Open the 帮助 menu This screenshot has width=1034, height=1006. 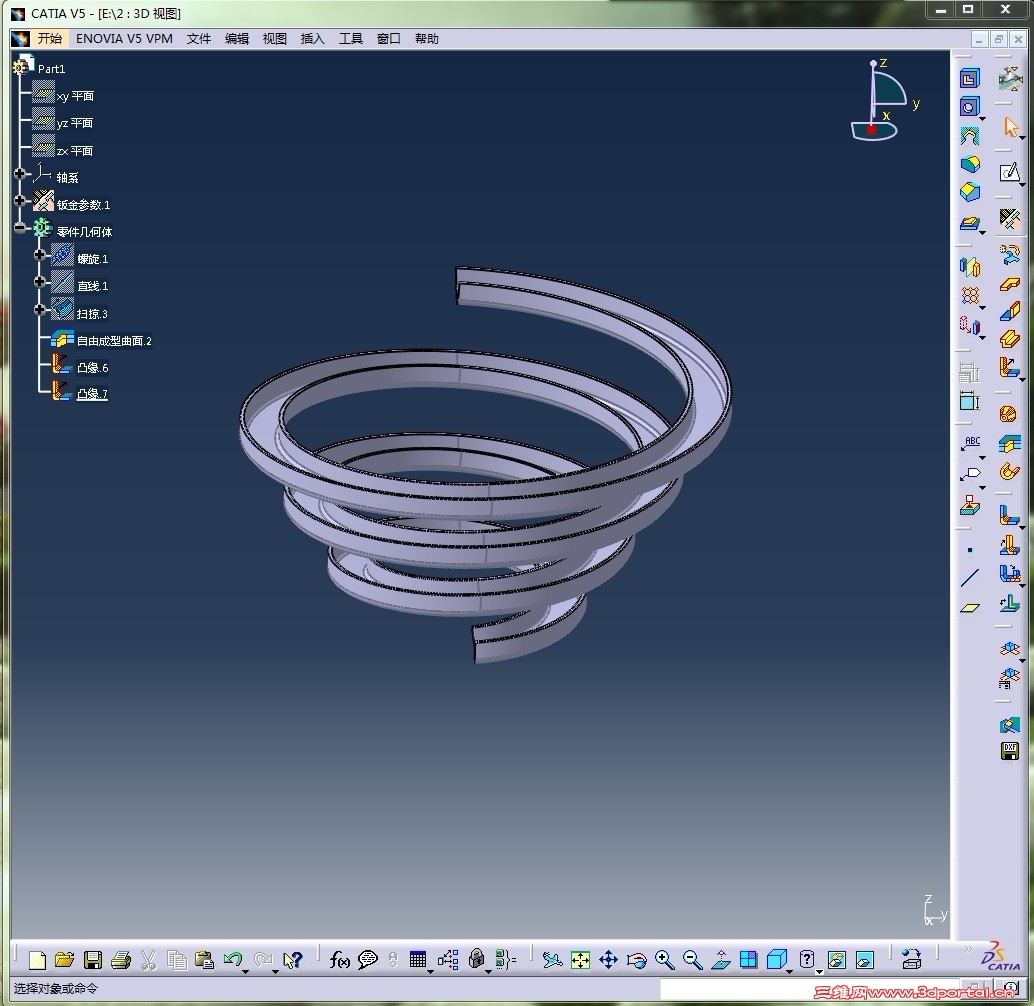(x=427, y=38)
